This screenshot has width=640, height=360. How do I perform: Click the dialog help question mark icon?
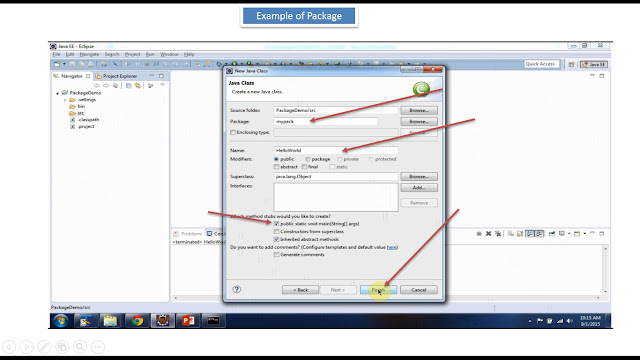(236, 289)
